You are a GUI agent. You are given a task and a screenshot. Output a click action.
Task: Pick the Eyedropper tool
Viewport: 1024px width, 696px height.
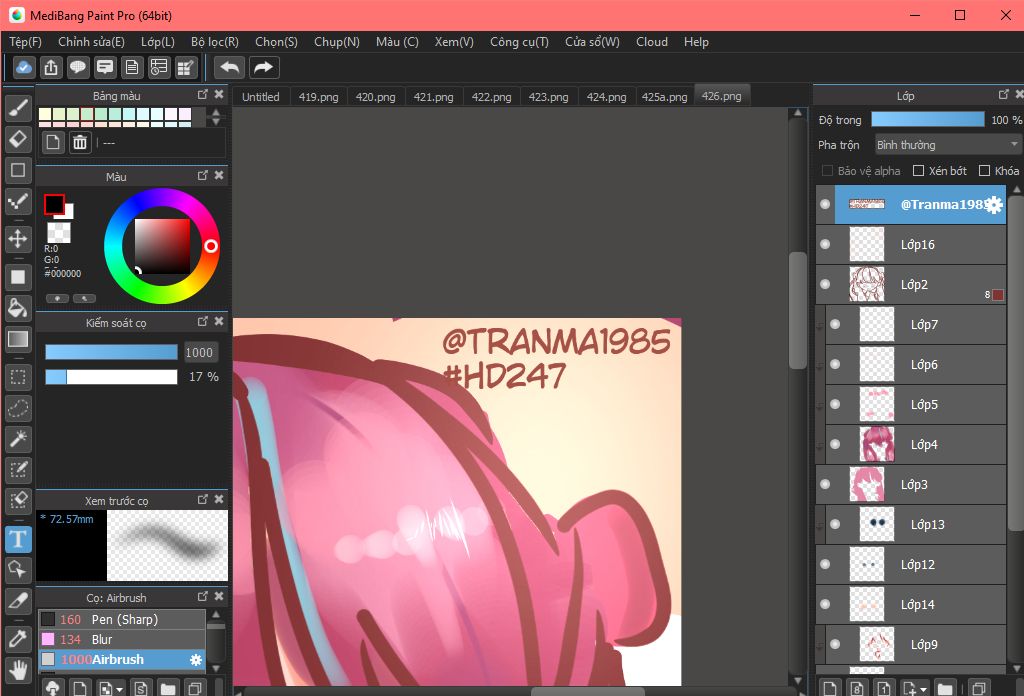18,638
